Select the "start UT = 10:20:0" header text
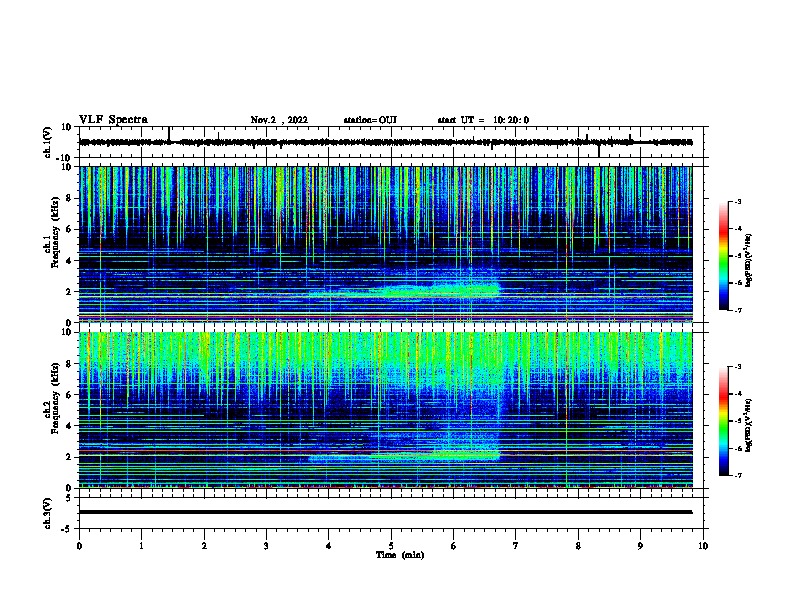Screen dimensions: 792x612 (x=483, y=120)
